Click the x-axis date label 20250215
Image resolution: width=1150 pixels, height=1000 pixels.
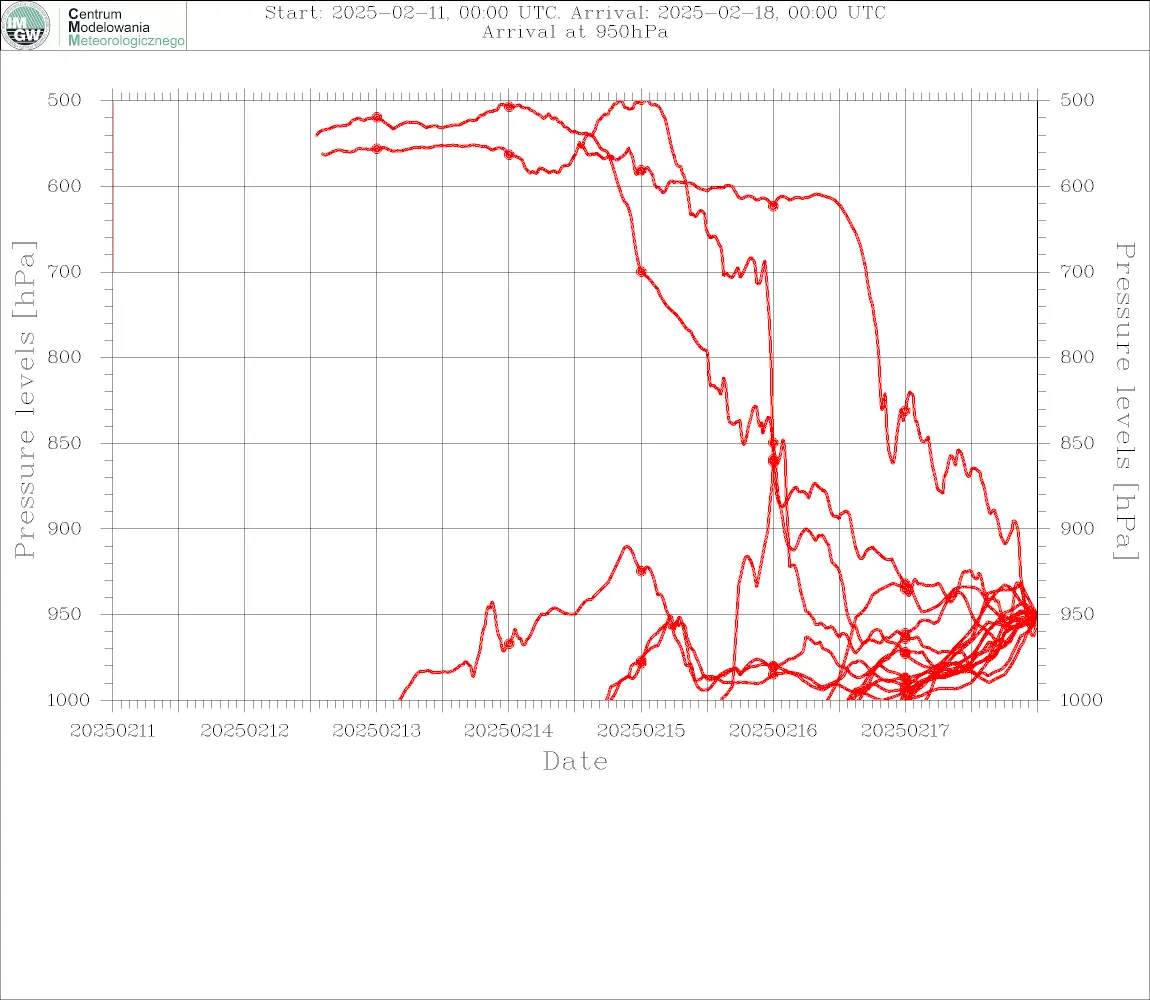tap(641, 731)
